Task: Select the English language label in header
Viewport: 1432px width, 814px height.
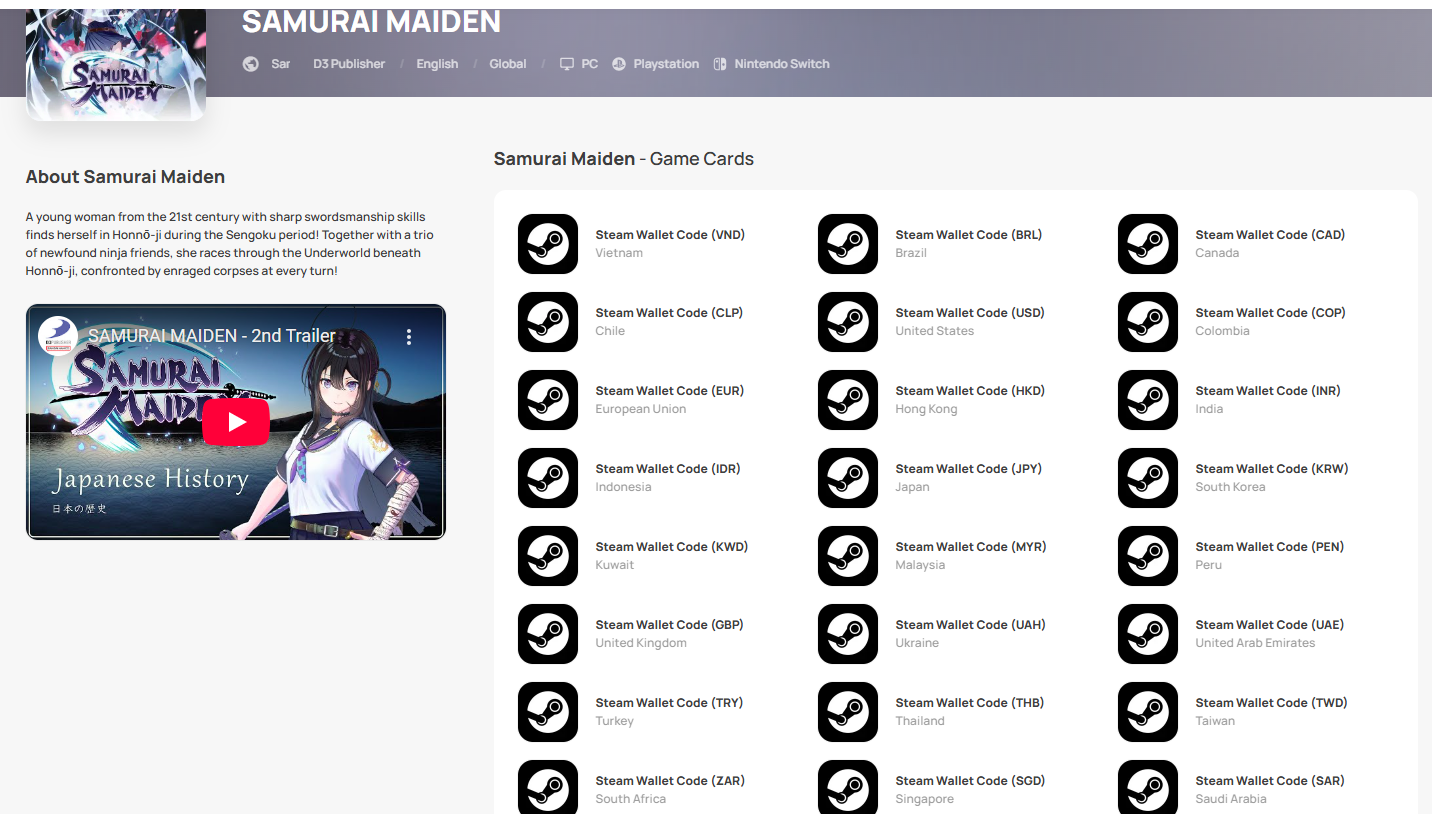Action: click(437, 64)
